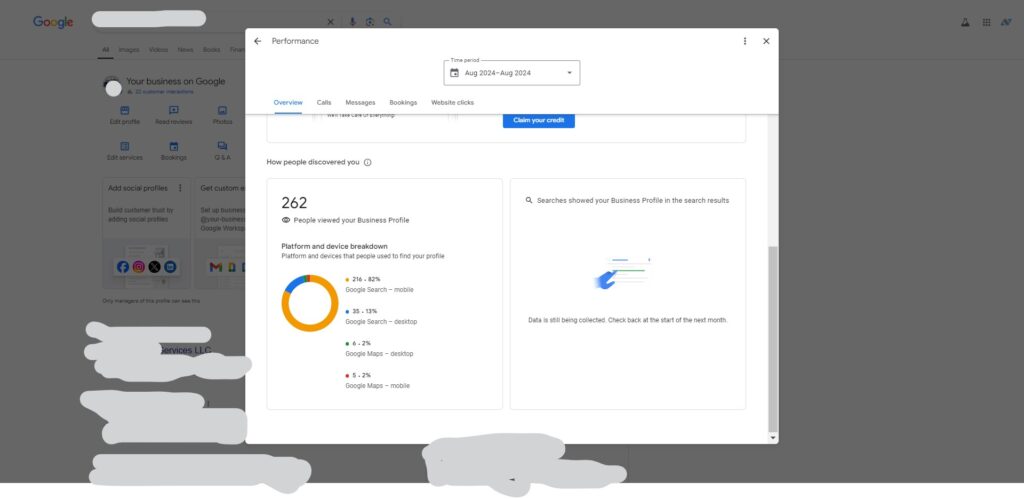
Task: Click the Google Search – mobile label
Action: click(379, 290)
